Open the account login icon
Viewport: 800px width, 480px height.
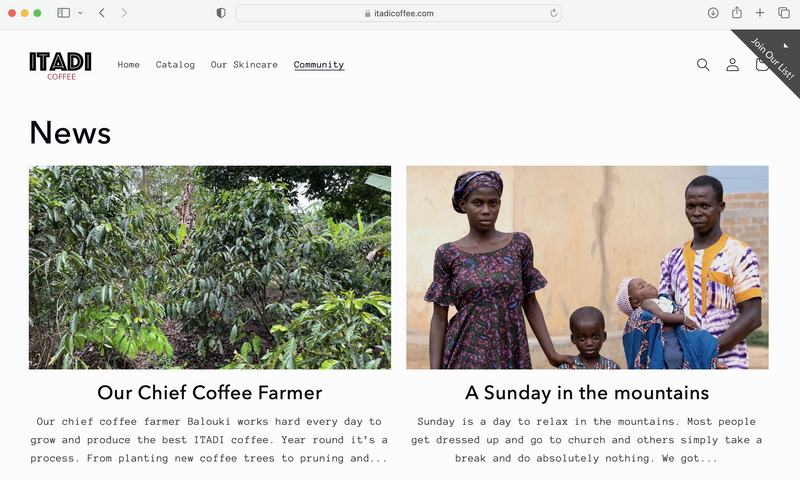(x=733, y=65)
